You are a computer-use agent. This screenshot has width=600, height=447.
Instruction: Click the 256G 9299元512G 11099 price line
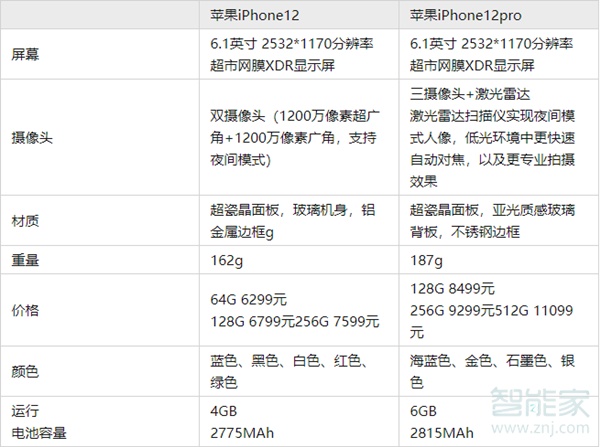click(x=491, y=310)
